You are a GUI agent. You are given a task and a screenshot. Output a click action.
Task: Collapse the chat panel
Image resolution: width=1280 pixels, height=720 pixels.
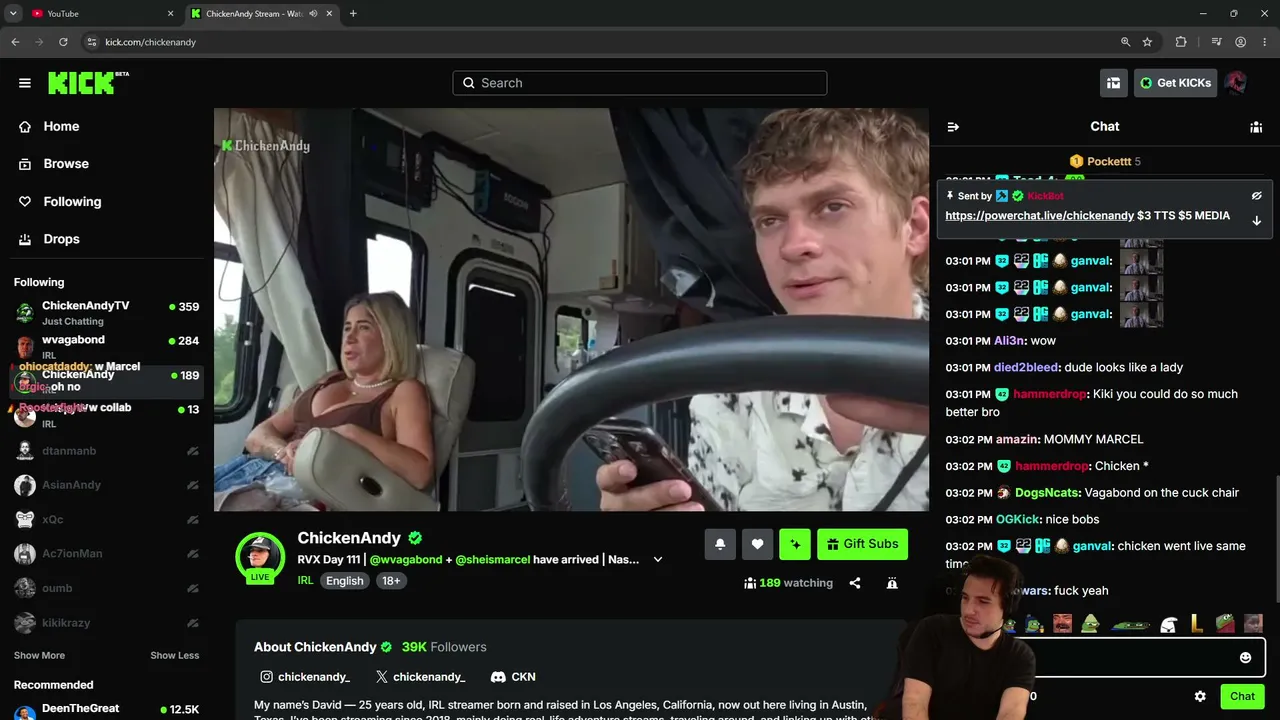953,127
